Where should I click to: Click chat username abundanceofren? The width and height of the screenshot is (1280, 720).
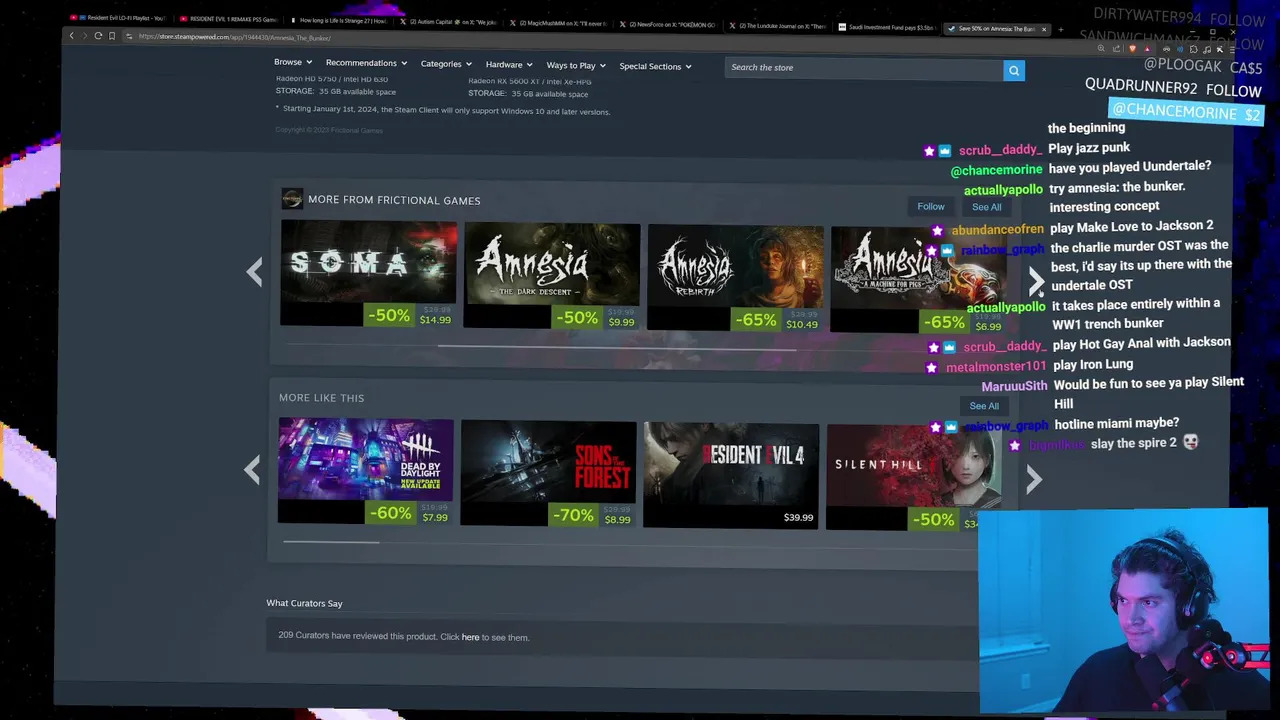[997, 229]
